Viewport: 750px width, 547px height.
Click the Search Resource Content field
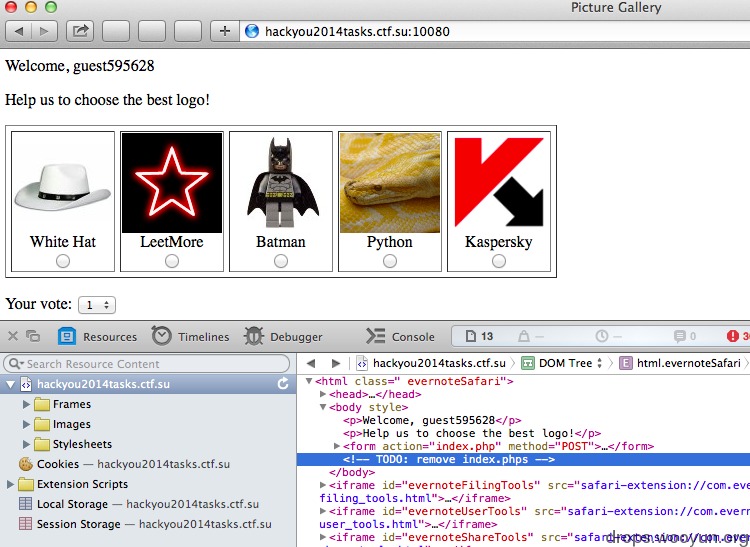pos(146,364)
